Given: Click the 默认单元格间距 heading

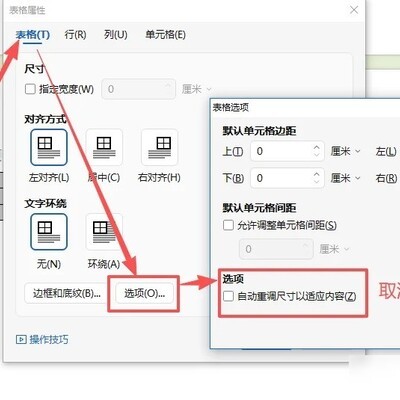Looking at the screenshot, I should (259, 208).
